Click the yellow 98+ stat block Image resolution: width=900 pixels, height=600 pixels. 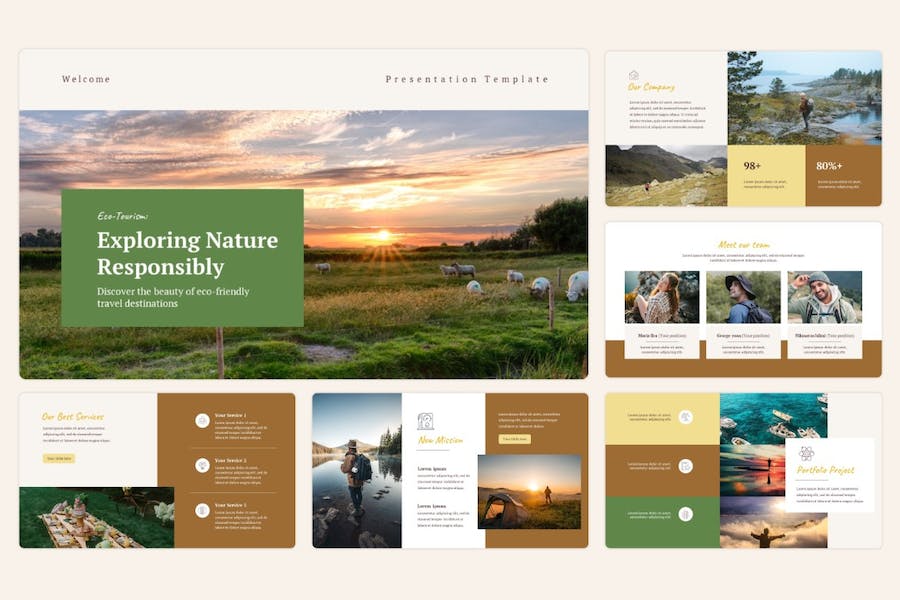(x=766, y=175)
